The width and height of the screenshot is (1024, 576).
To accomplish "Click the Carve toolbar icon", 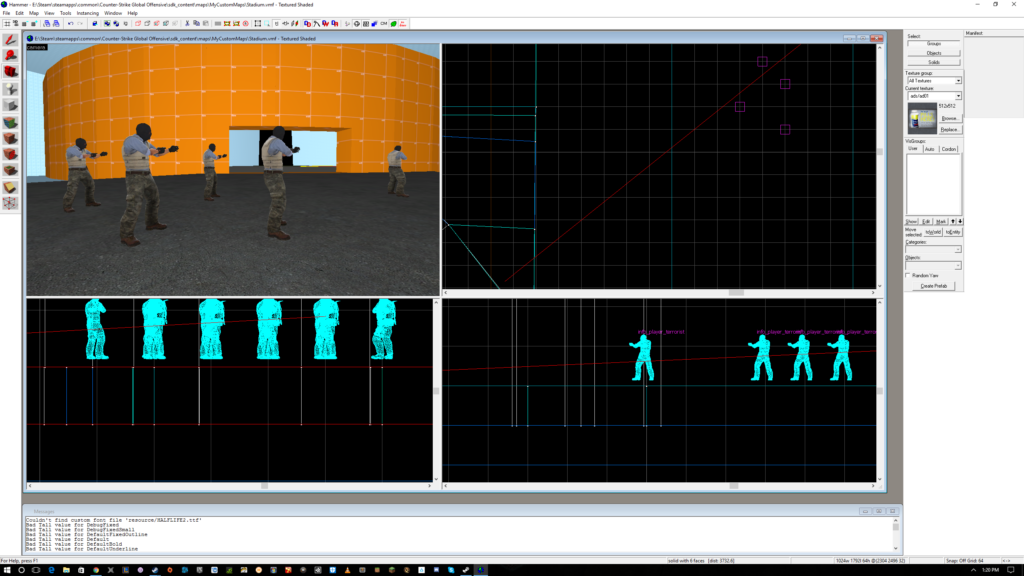I will pyautogui.click(x=95, y=24).
